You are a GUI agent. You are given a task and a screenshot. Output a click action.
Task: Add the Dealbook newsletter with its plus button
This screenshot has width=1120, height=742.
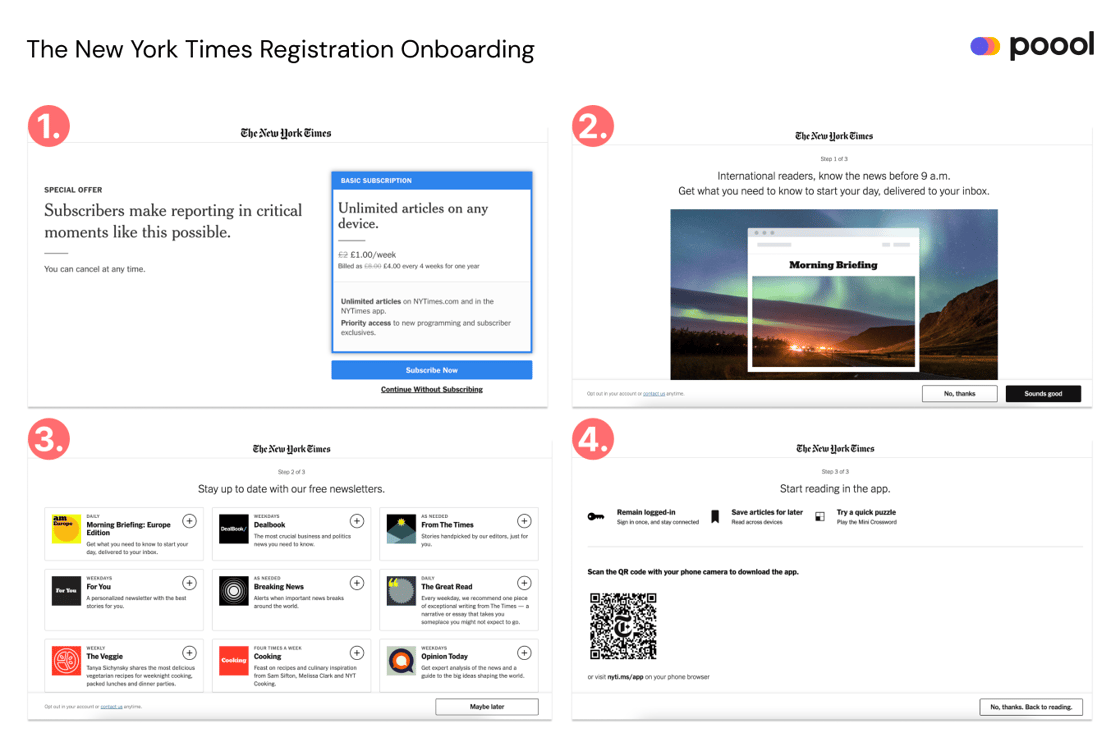pos(356,521)
